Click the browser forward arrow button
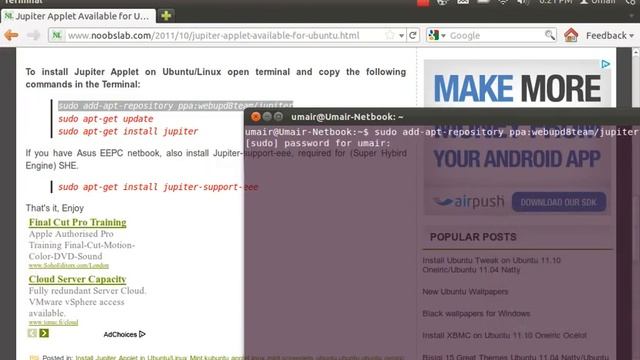Viewport: 640px width, 360px height. click(x=33, y=36)
